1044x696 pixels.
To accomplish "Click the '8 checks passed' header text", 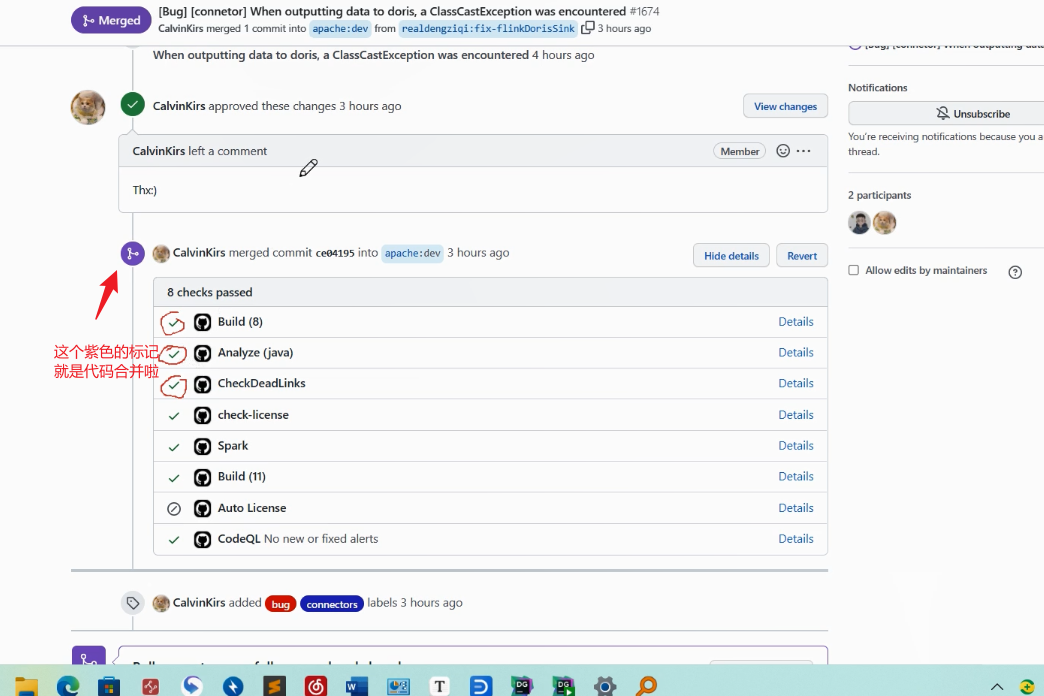I will coord(210,292).
